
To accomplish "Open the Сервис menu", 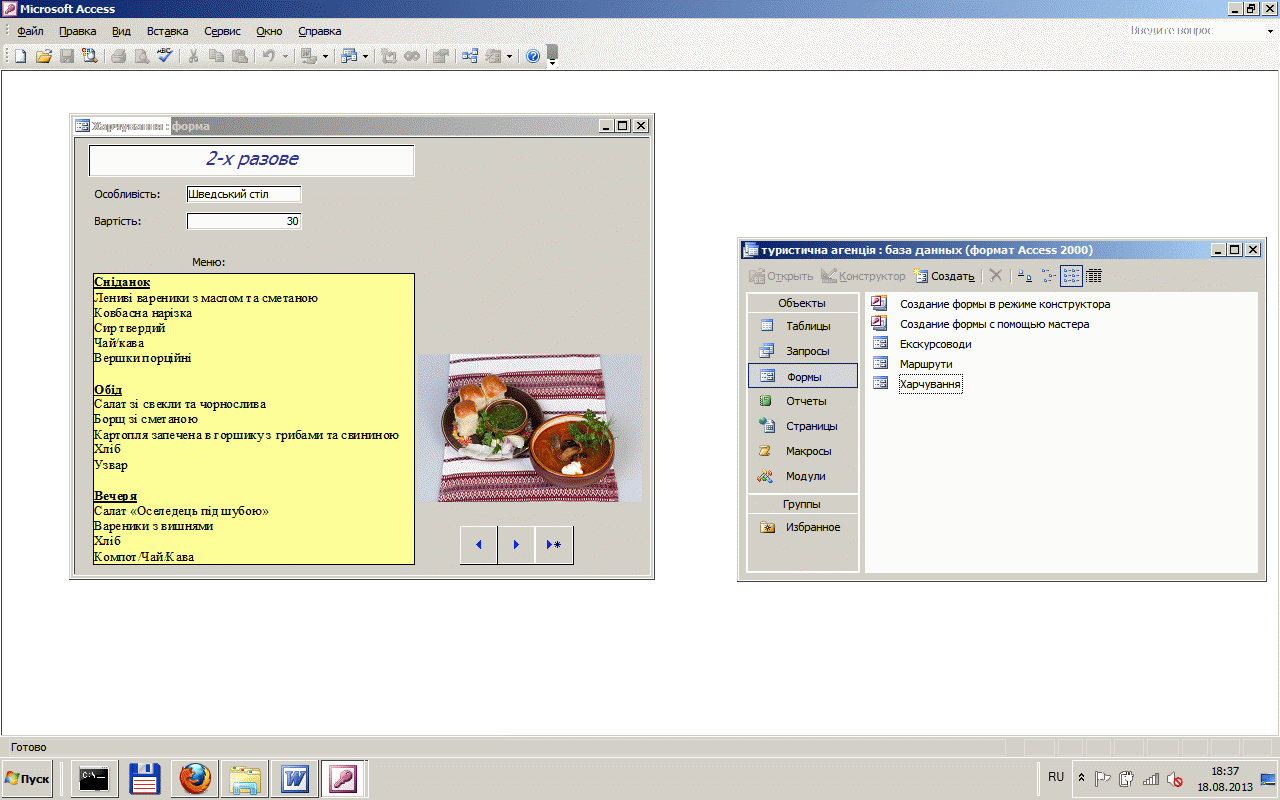I will [x=221, y=31].
